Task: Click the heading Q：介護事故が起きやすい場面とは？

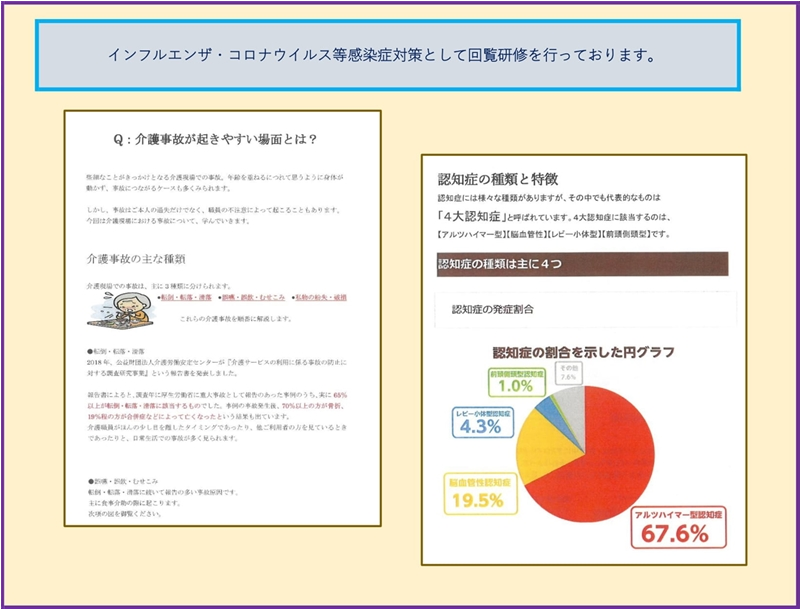Action: (215, 139)
